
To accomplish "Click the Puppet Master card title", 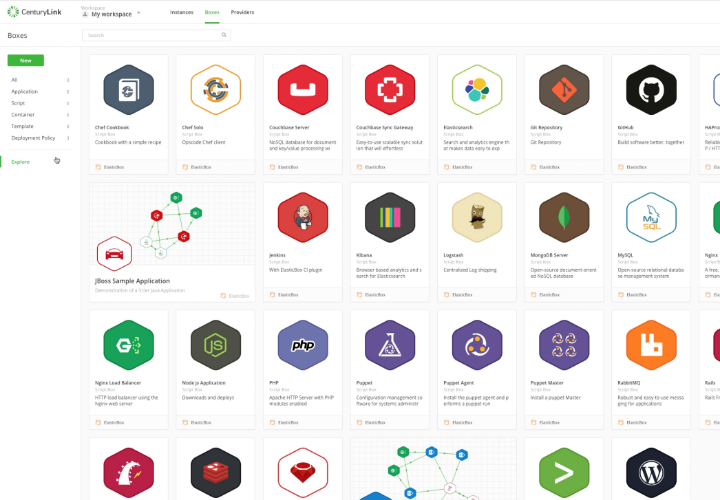I will 546,382.
